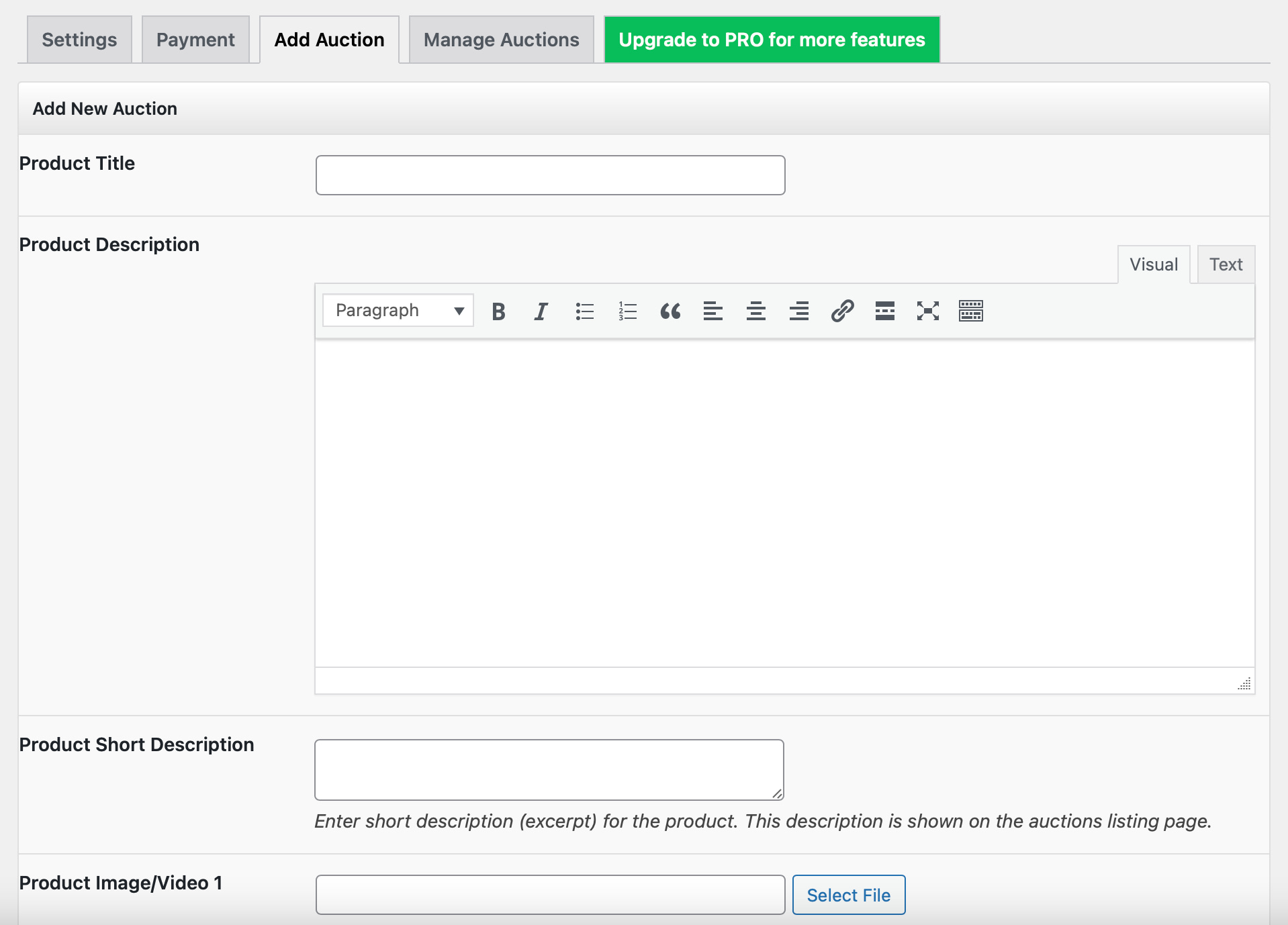The height and width of the screenshot is (925, 1288).
Task: Apply bold formatting in the editor
Action: point(498,310)
